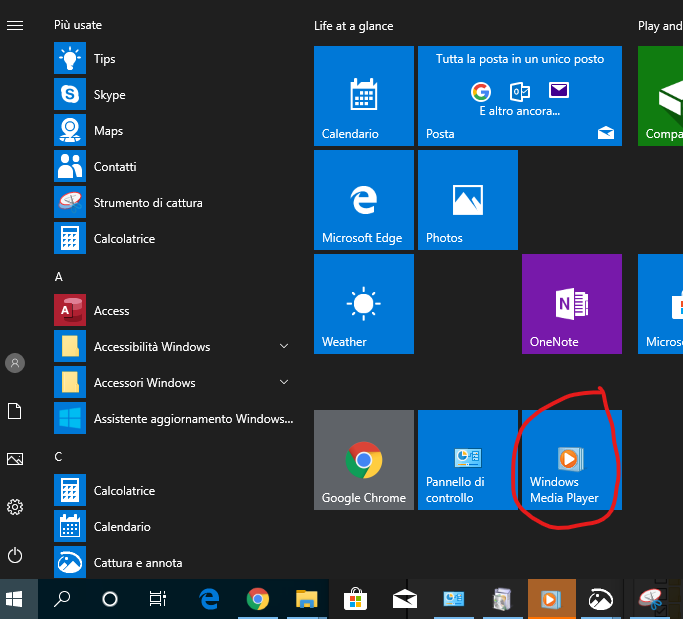
Task: Open Access from the apps list
Action: [x=111, y=311]
